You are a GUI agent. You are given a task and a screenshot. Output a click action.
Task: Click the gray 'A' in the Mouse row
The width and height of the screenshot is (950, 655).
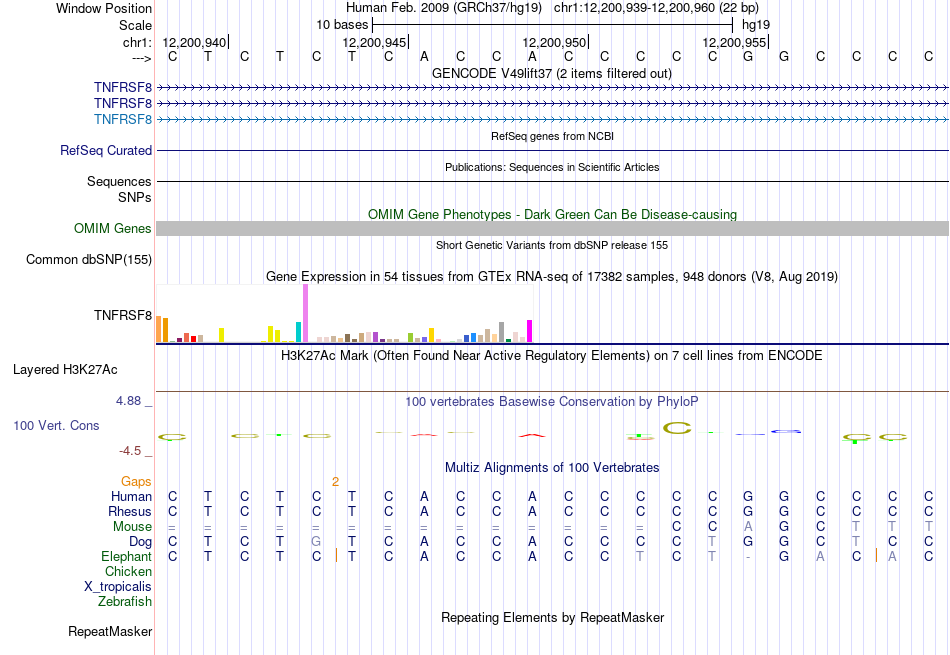(x=748, y=527)
